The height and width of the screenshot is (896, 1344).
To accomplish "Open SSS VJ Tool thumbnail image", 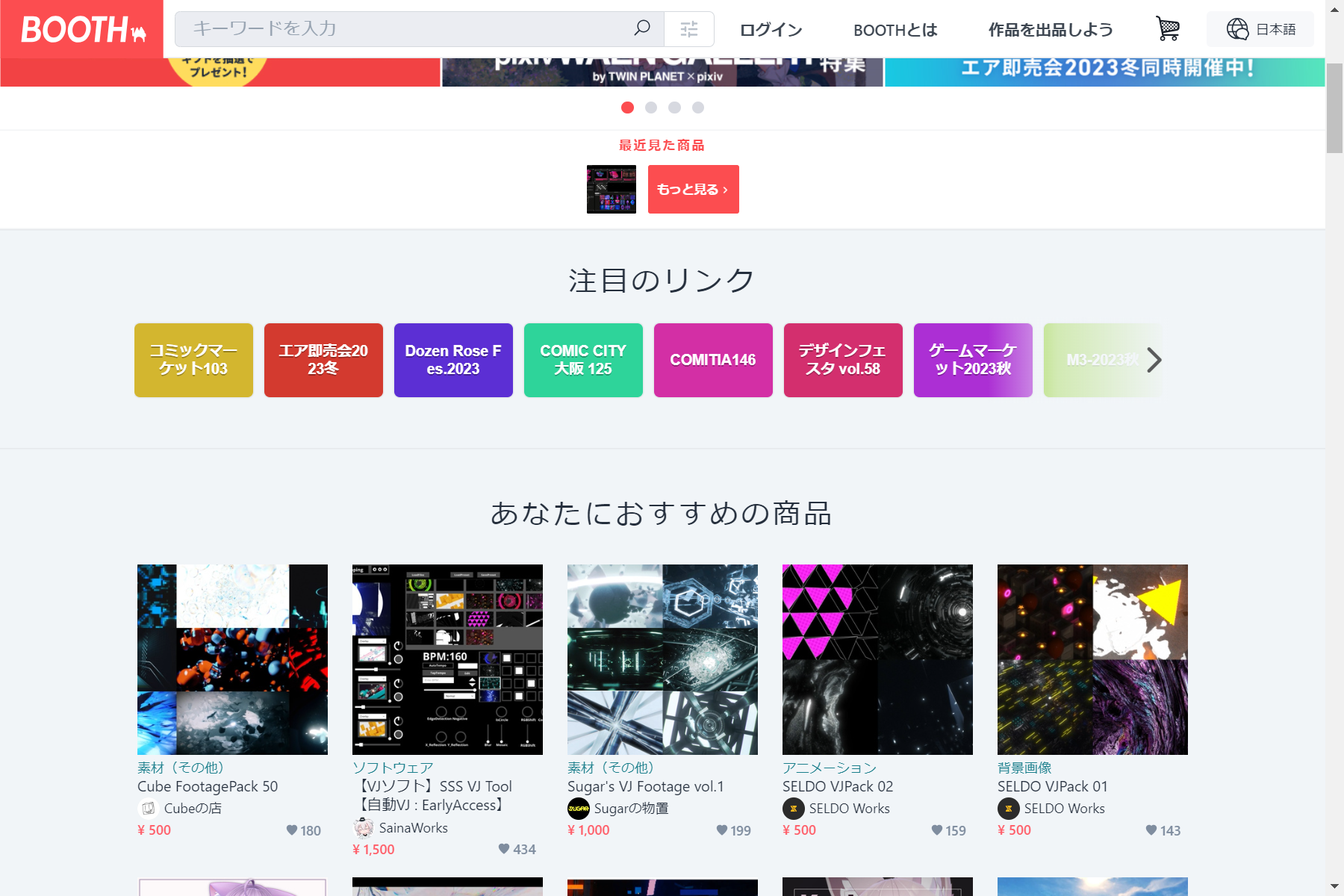I will (x=447, y=659).
